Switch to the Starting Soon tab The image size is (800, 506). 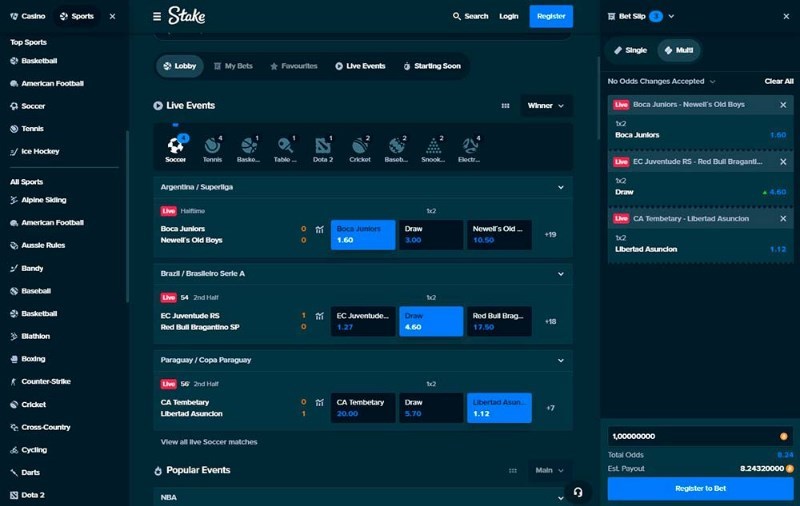pos(432,66)
